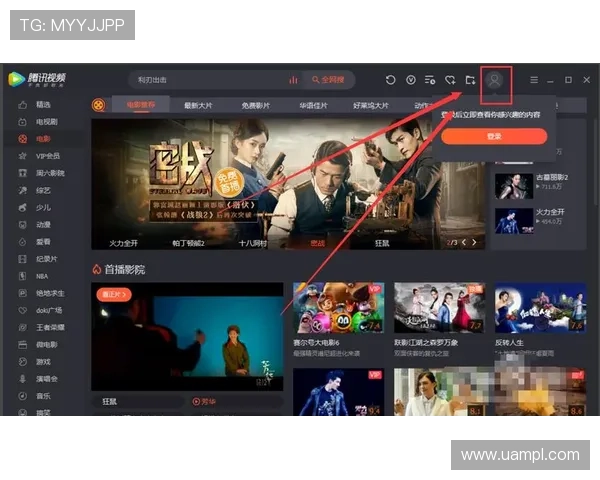
Task: Open the 联影江湖之森罗万象 poster
Action: click(440, 308)
